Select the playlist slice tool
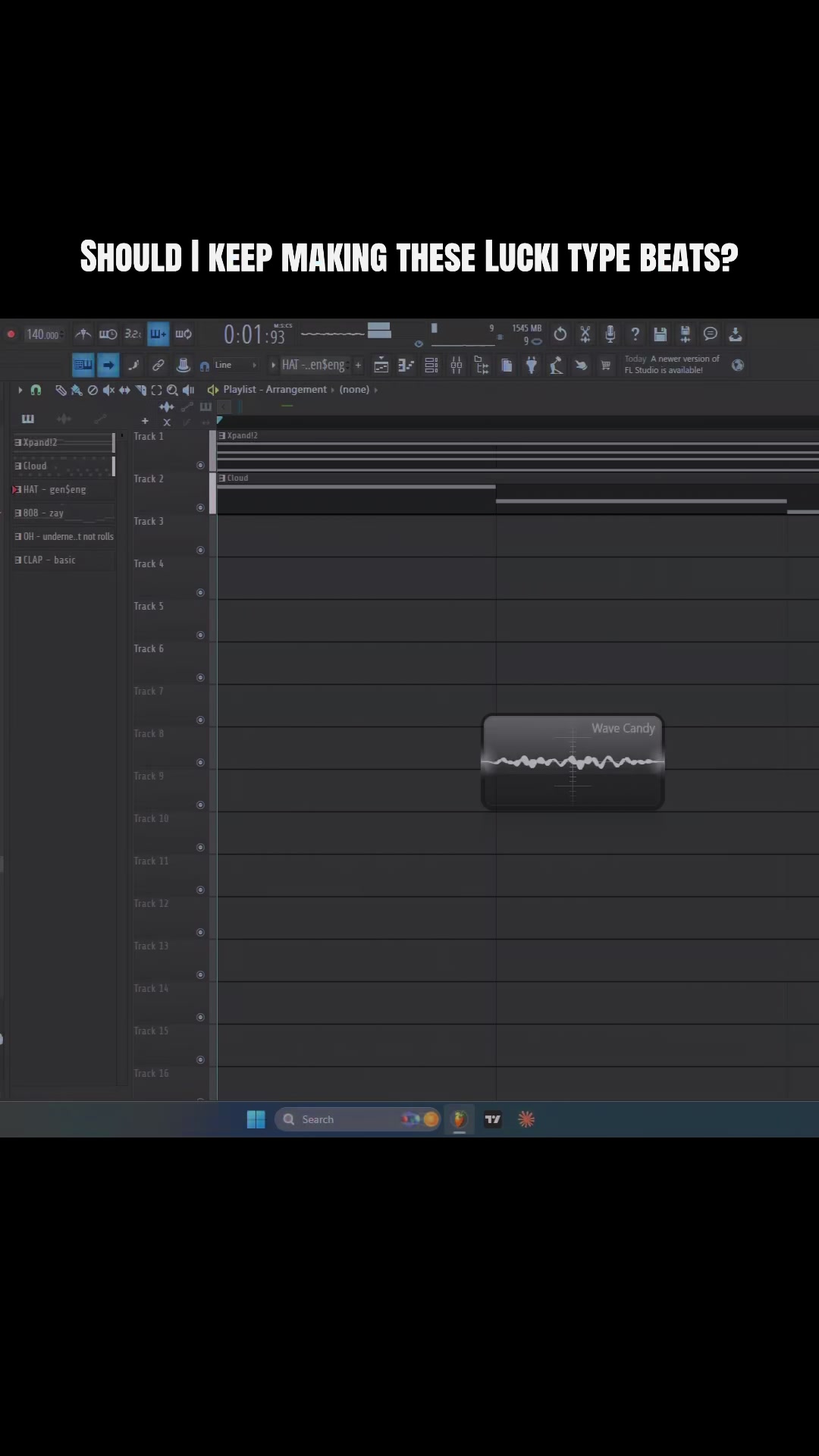 (140, 390)
